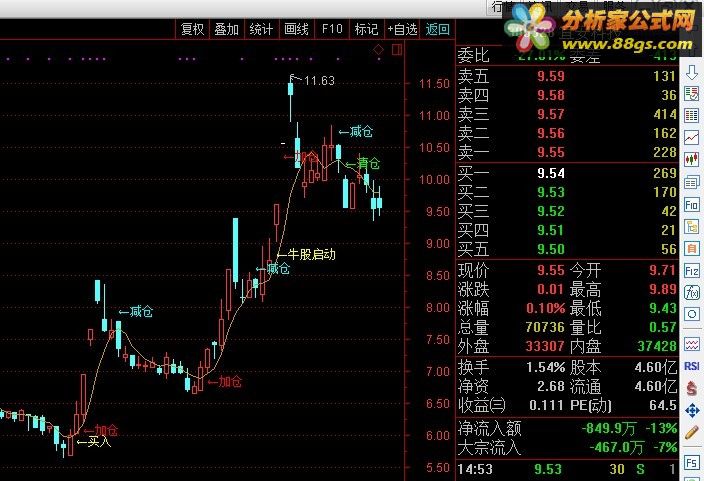The height and width of the screenshot is (481, 704).
Task: Click the 最低 value 9.43
Action: [662, 308]
